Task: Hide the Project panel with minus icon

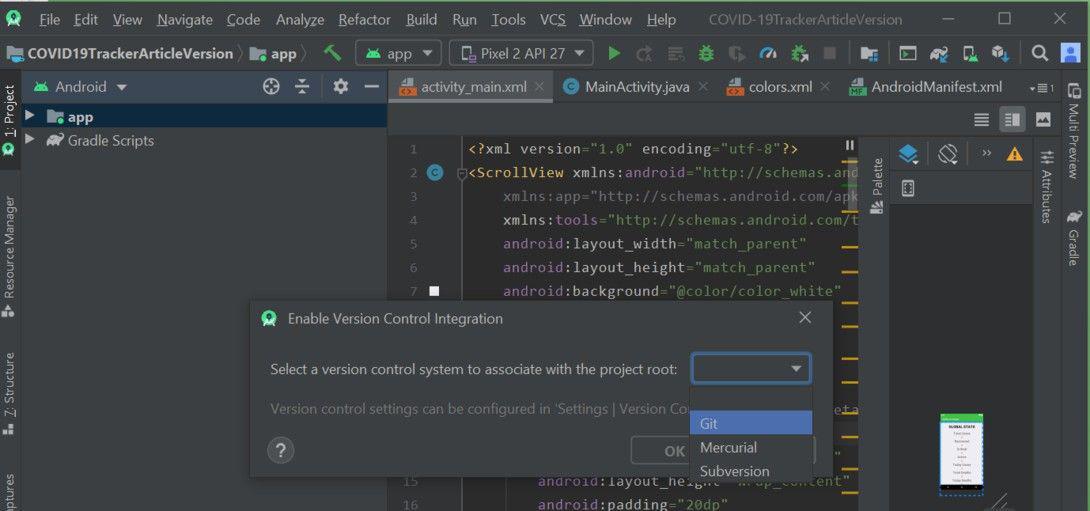Action: coord(372,87)
